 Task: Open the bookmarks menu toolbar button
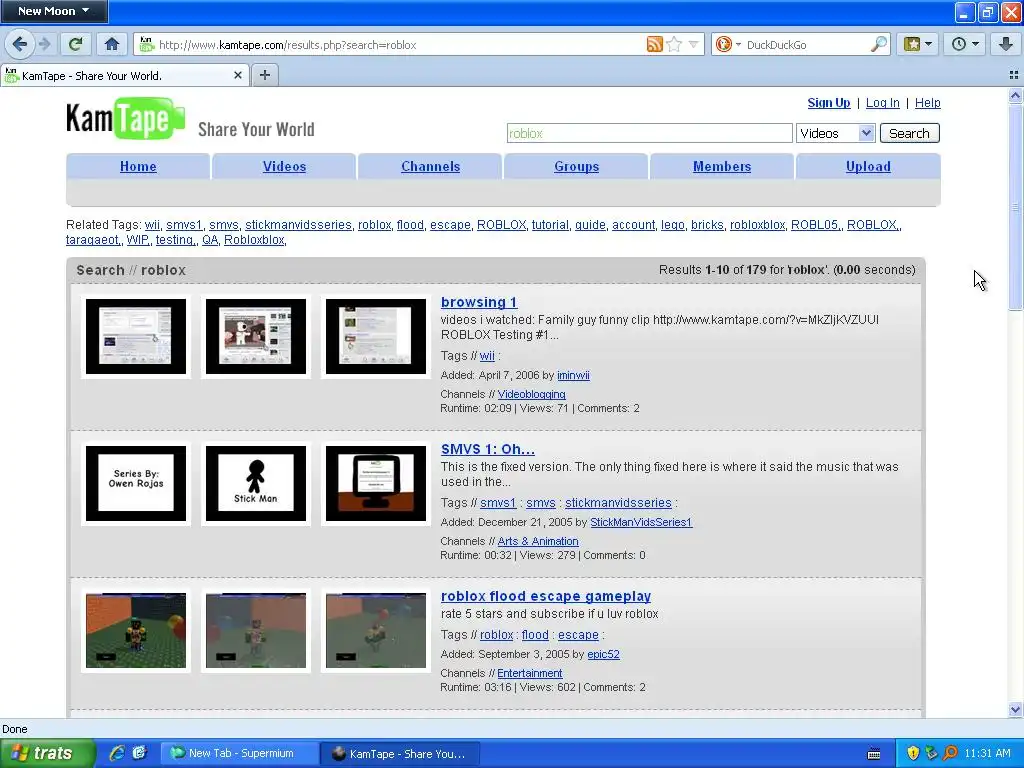pos(918,44)
